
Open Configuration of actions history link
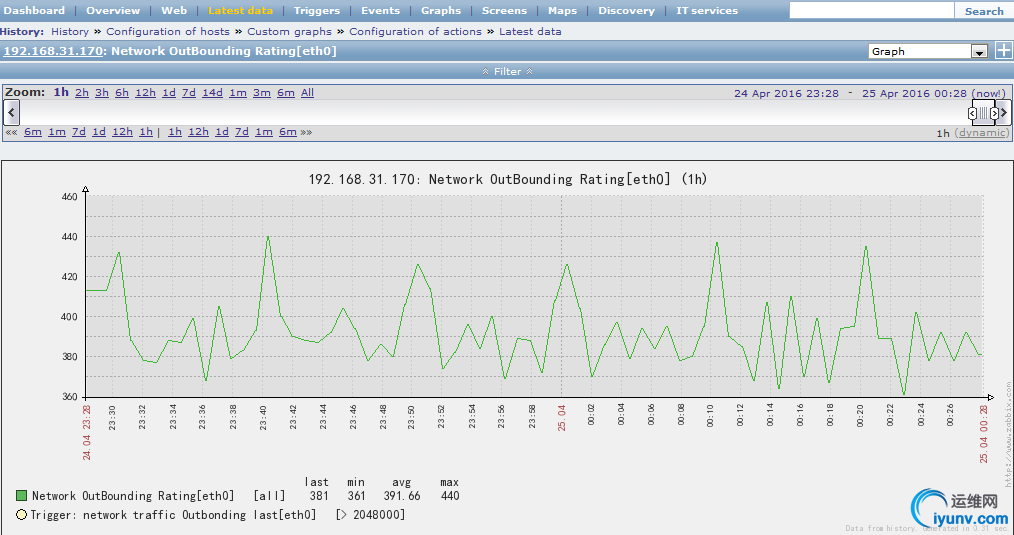point(415,31)
